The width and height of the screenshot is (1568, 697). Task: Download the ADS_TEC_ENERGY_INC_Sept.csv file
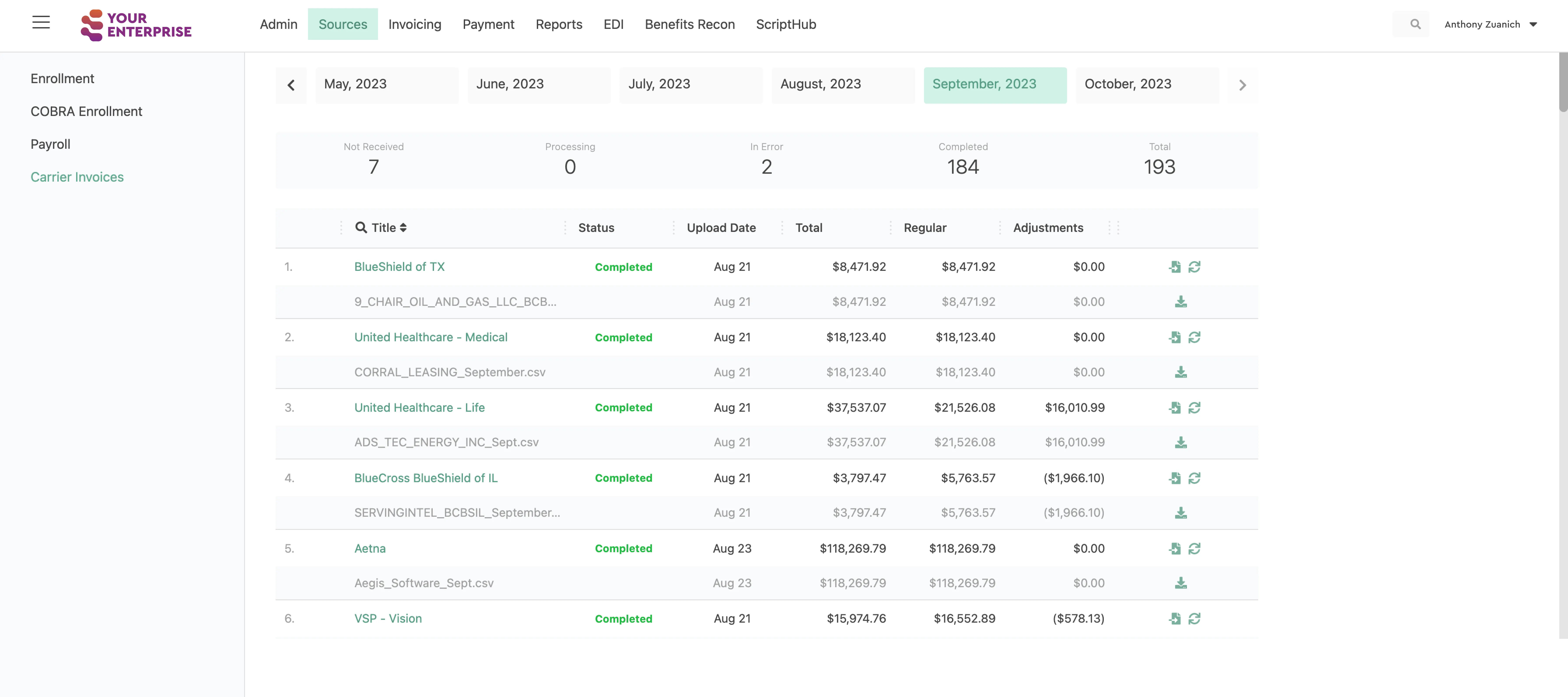[x=1181, y=443]
